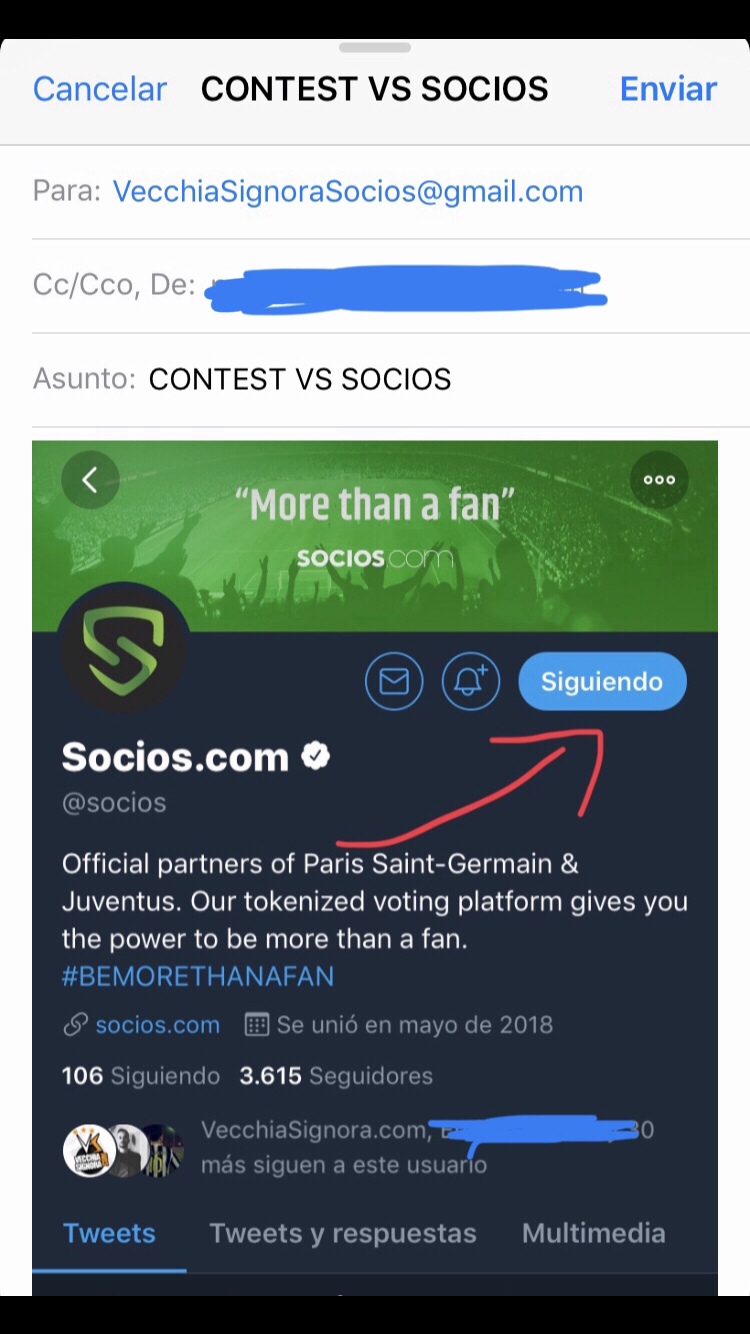Tap the bell notification icon
This screenshot has width=750, height=1334.
[471, 682]
